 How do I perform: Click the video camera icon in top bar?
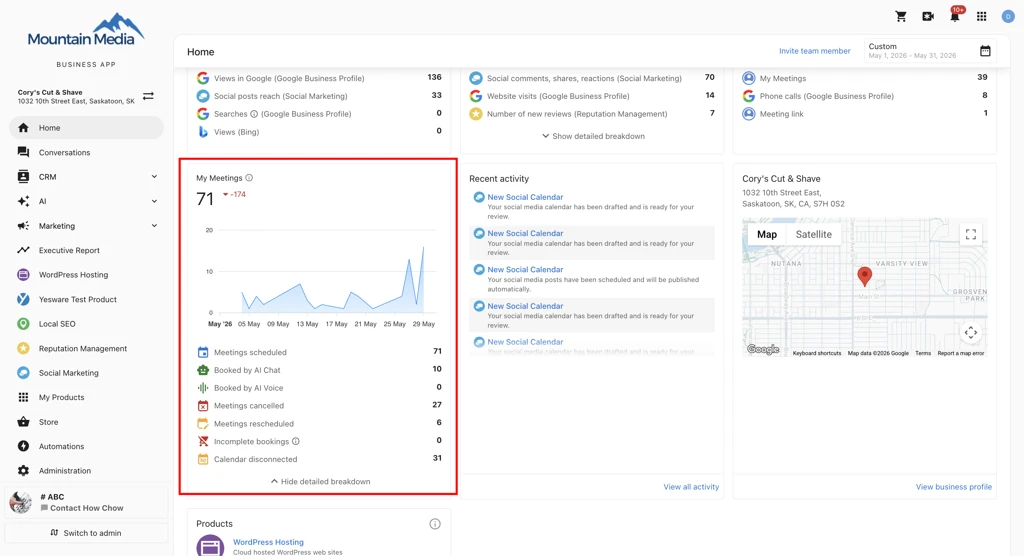click(x=927, y=16)
